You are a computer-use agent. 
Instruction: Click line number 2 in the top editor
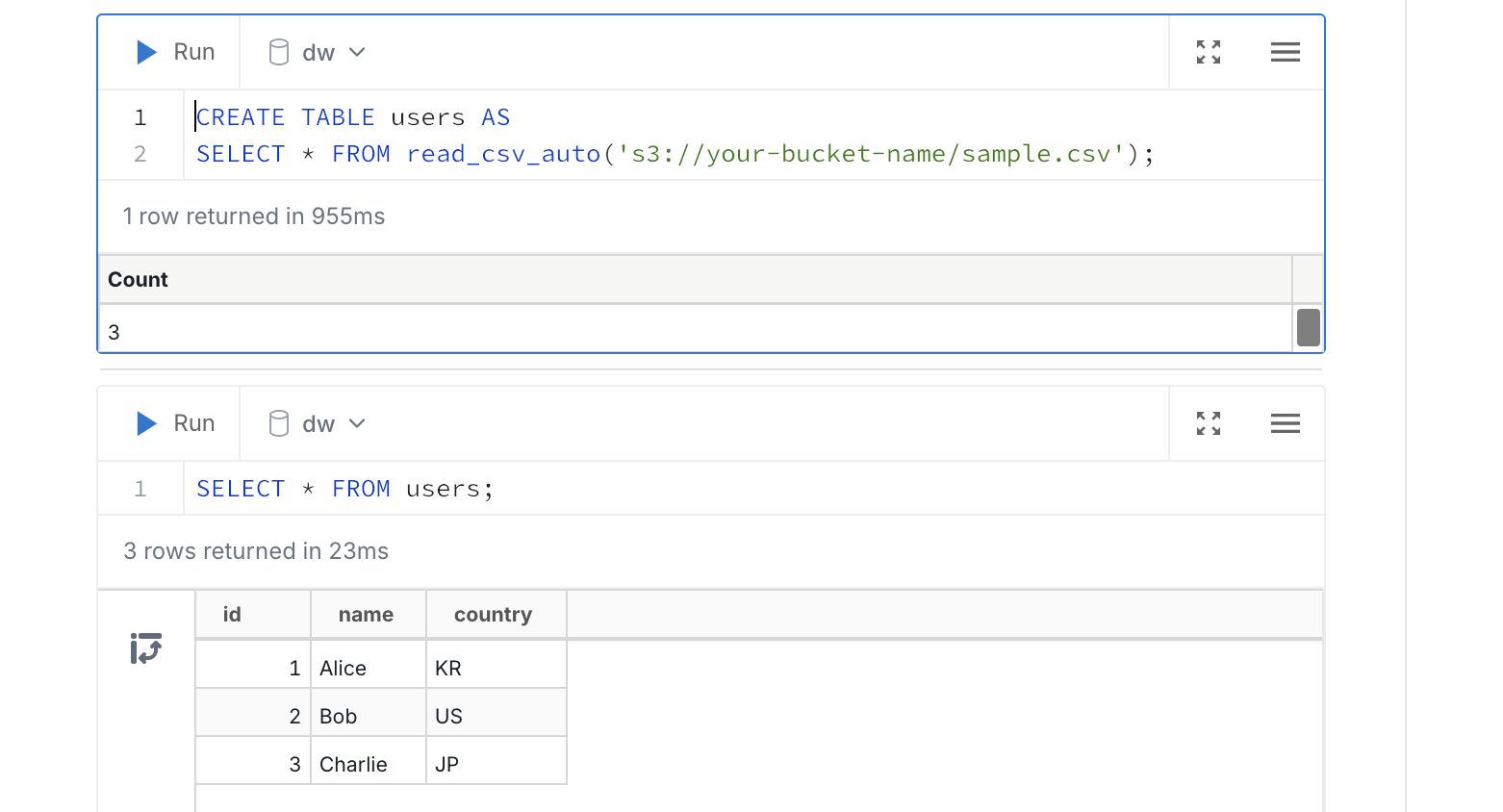140,153
